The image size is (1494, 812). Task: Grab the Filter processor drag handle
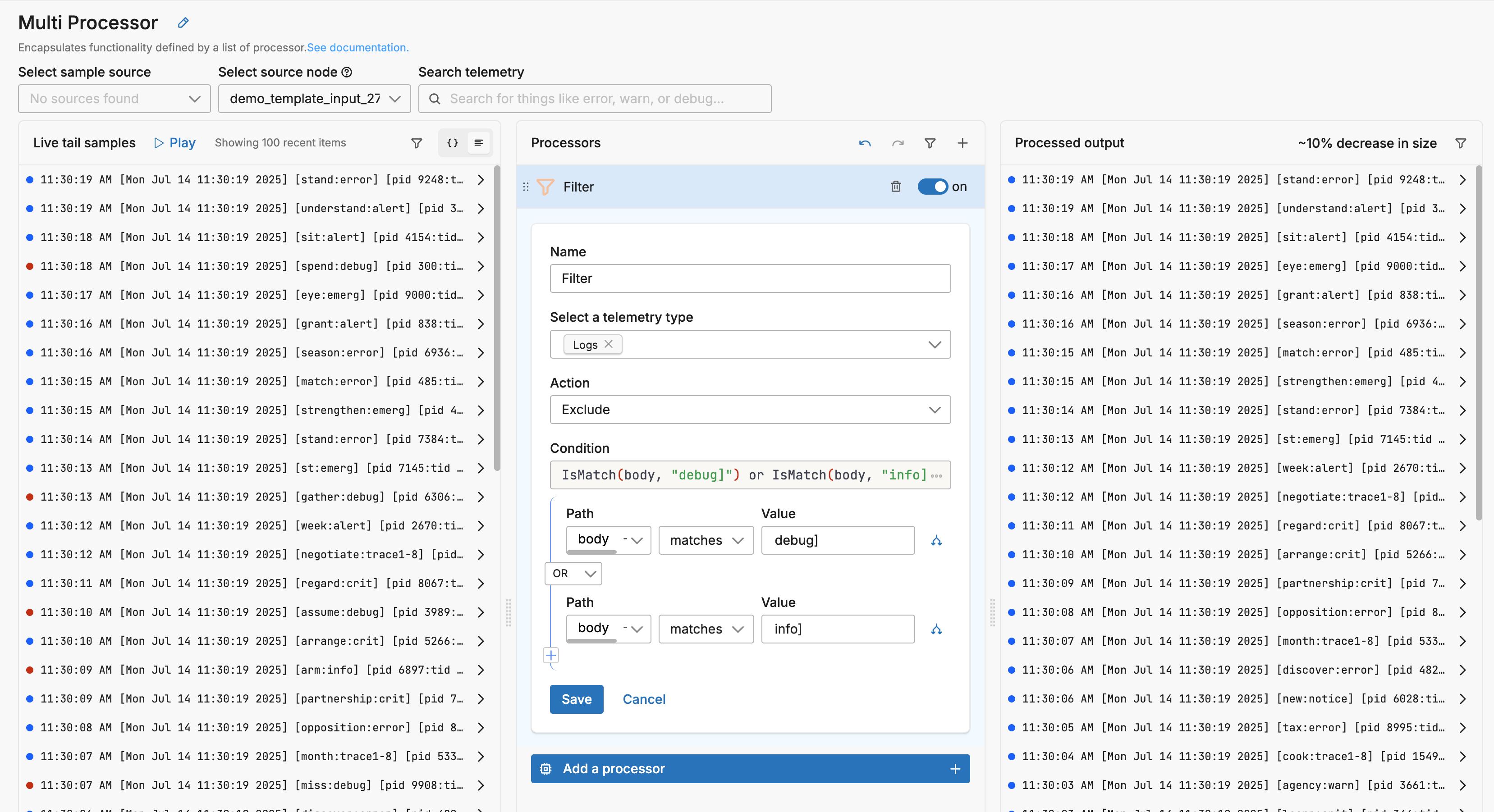tap(526, 187)
